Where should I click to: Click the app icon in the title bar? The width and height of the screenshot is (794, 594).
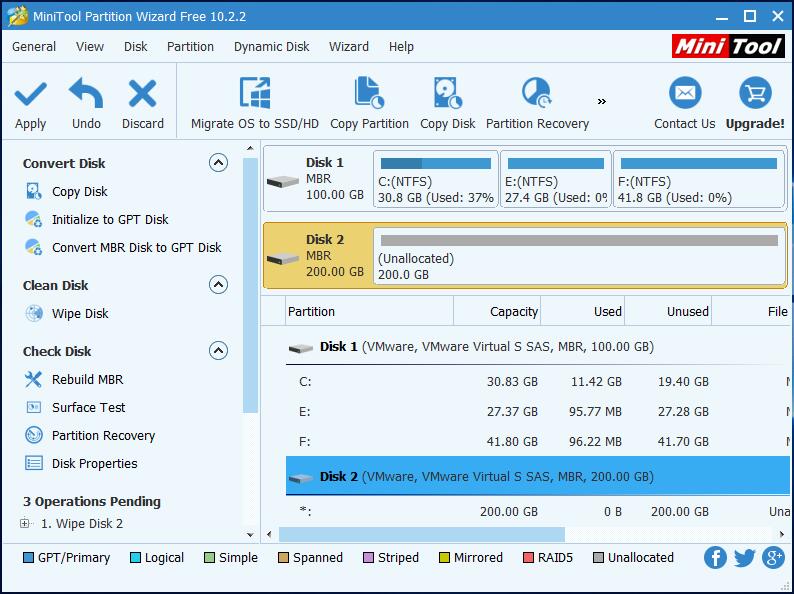click(18, 16)
